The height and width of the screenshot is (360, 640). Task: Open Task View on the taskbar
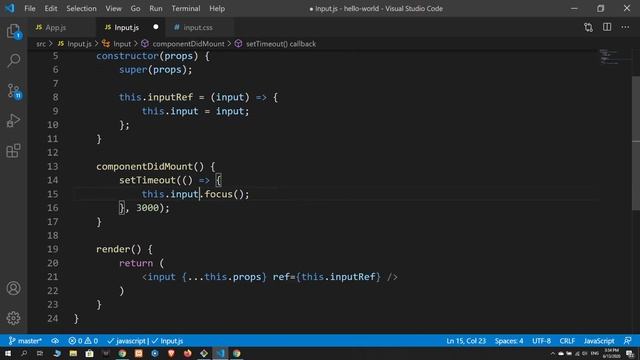click(x=40, y=353)
